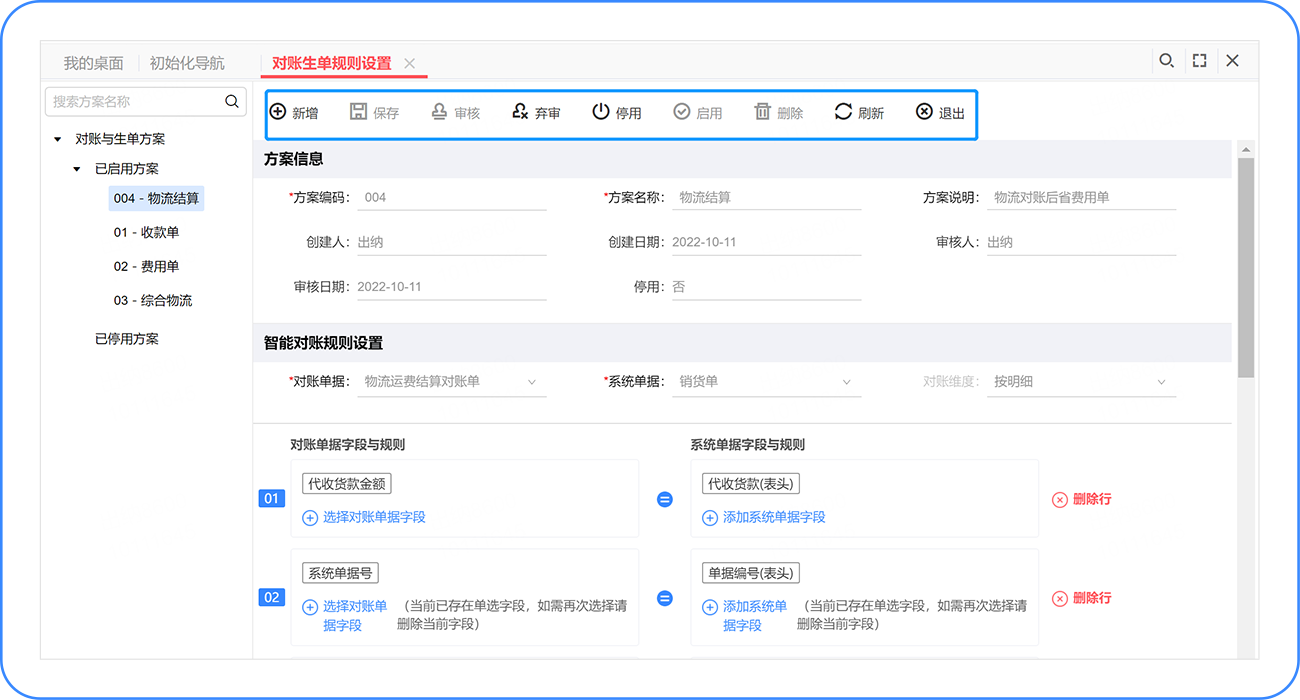Image resolution: width=1300 pixels, height=700 pixels.
Task: Click the fullscreen expand icon
Action: [x=1199, y=61]
